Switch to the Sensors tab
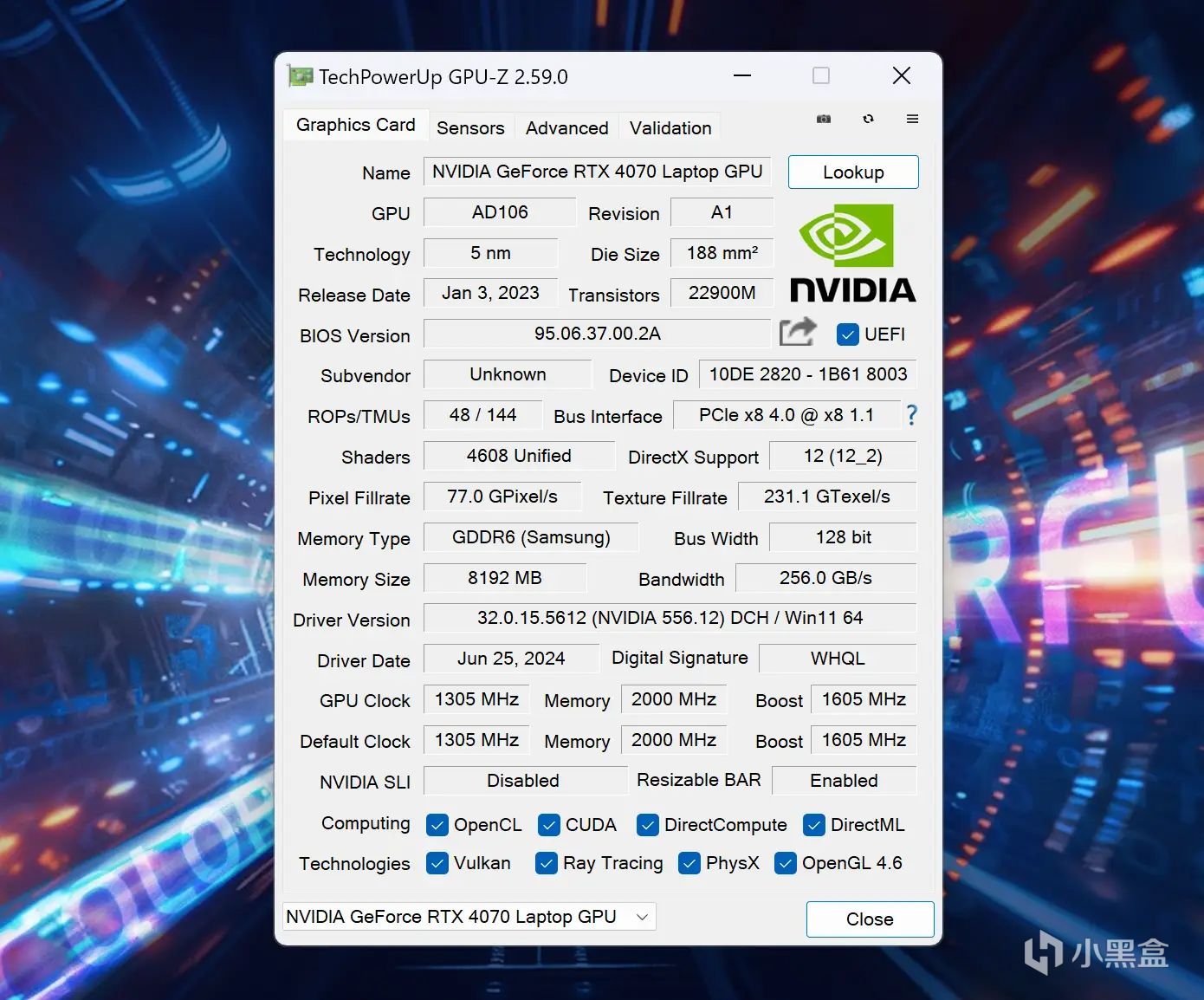The height and width of the screenshot is (1000, 1204). coord(470,127)
